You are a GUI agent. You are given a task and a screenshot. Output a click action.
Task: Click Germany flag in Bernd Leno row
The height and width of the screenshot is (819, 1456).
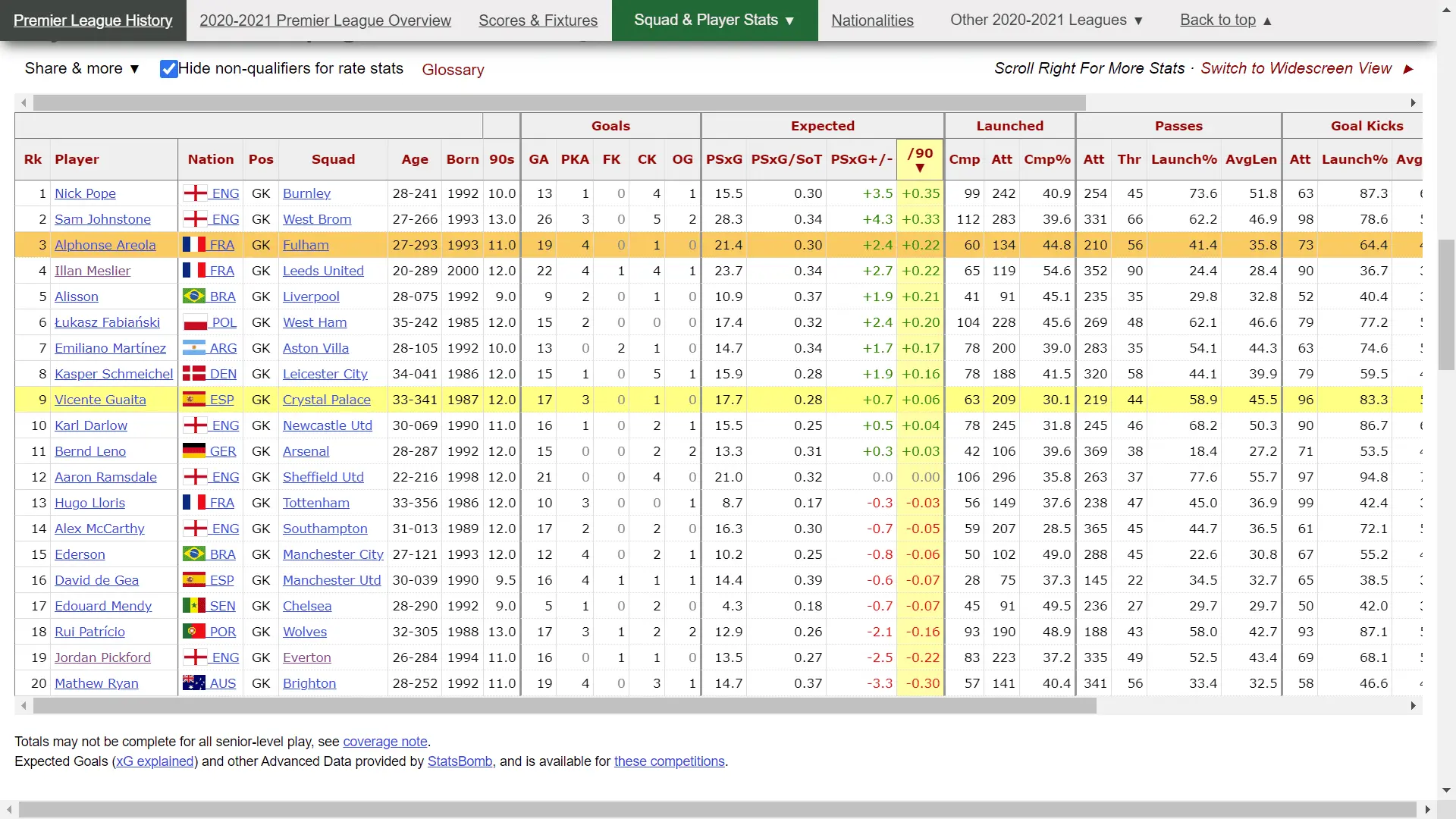194,451
